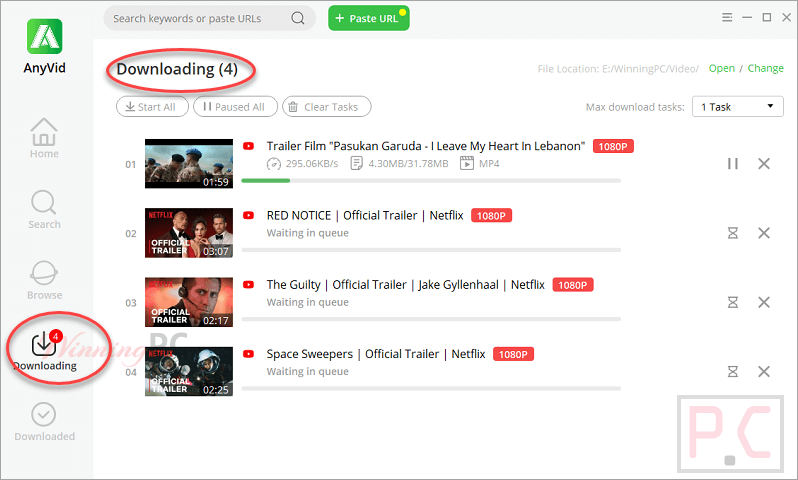Click YouTube icon beside Space Sweepers title
The image size is (798, 480).
248,354
